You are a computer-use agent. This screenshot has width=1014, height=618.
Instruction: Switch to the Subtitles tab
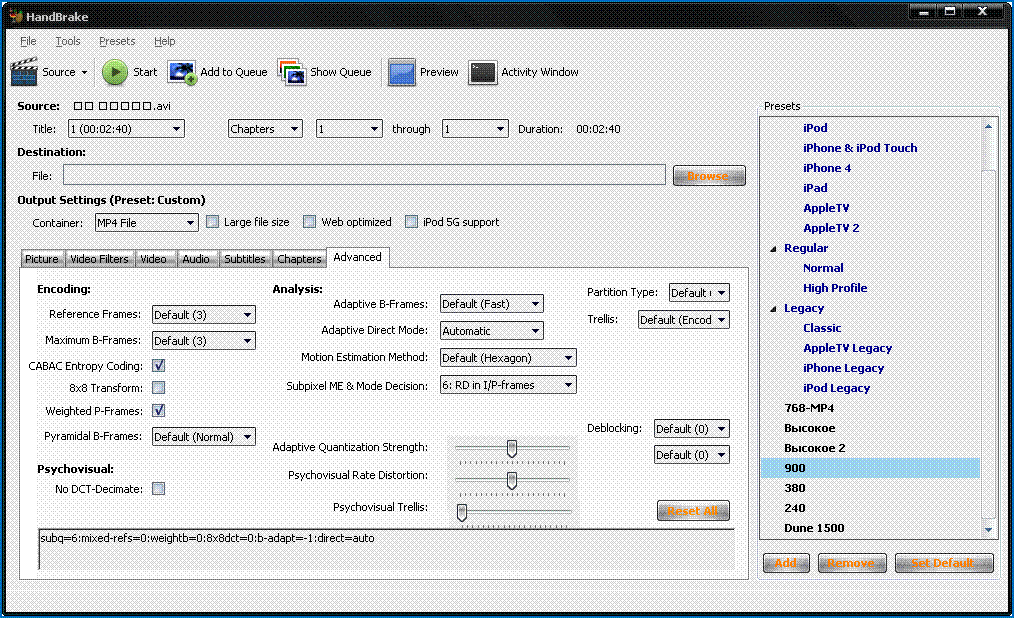click(244, 259)
